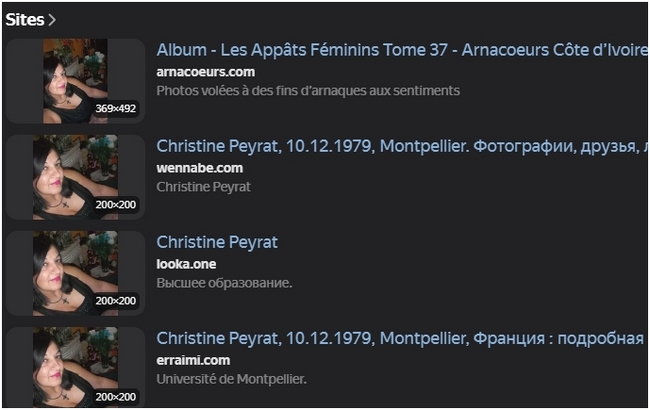
Task: Click the wennabe.com domain name
Action: pos(199,168)
